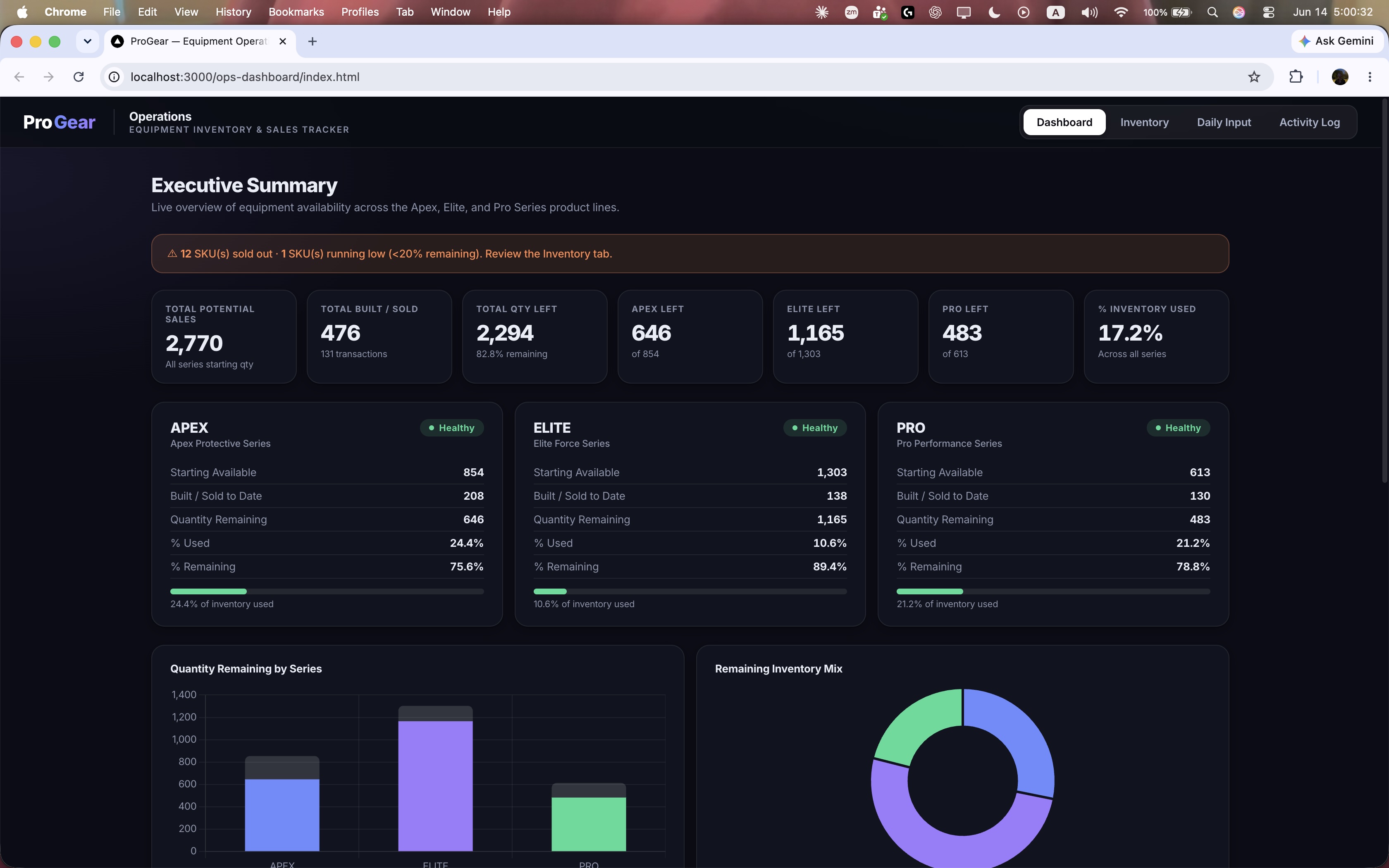The width and height of the screenshot is (1389, 868).
Task: Open the Daily Input tab
Action: pyautogui.click(x=1224, y=122)
